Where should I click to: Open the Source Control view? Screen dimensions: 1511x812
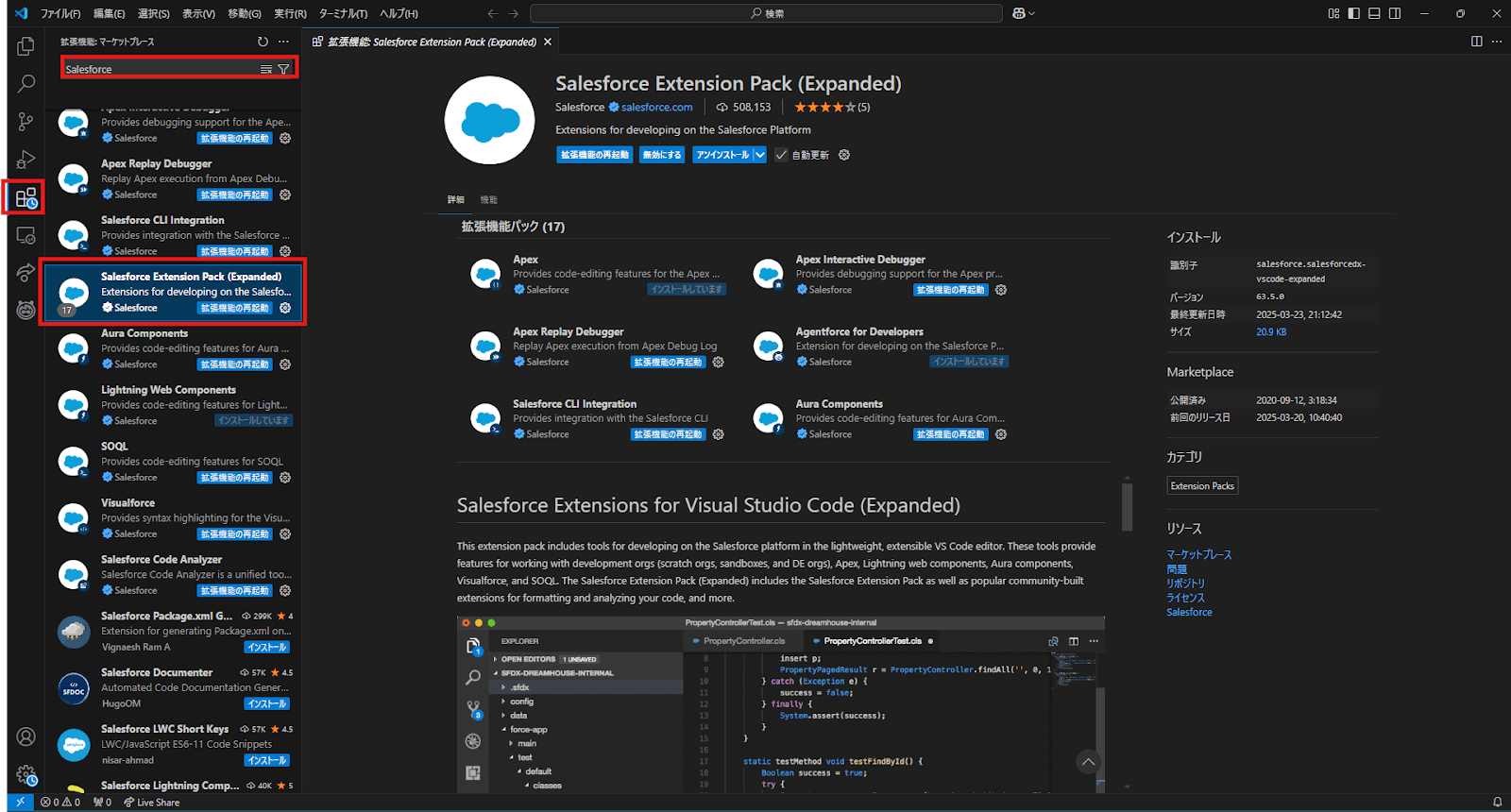(x=25, y=122)
